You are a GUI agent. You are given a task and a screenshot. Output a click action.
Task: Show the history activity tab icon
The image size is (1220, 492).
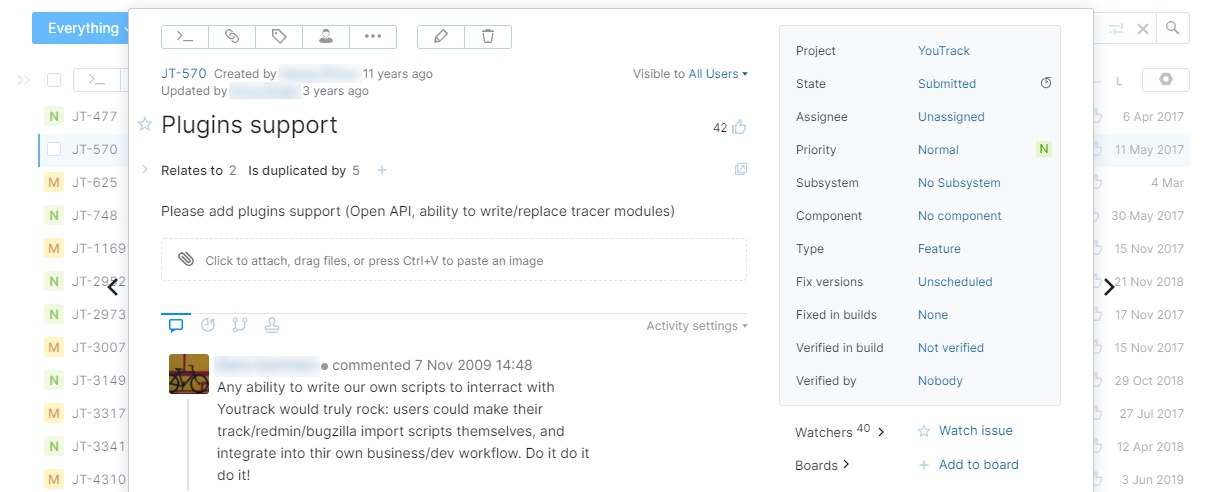coord(208,325)
